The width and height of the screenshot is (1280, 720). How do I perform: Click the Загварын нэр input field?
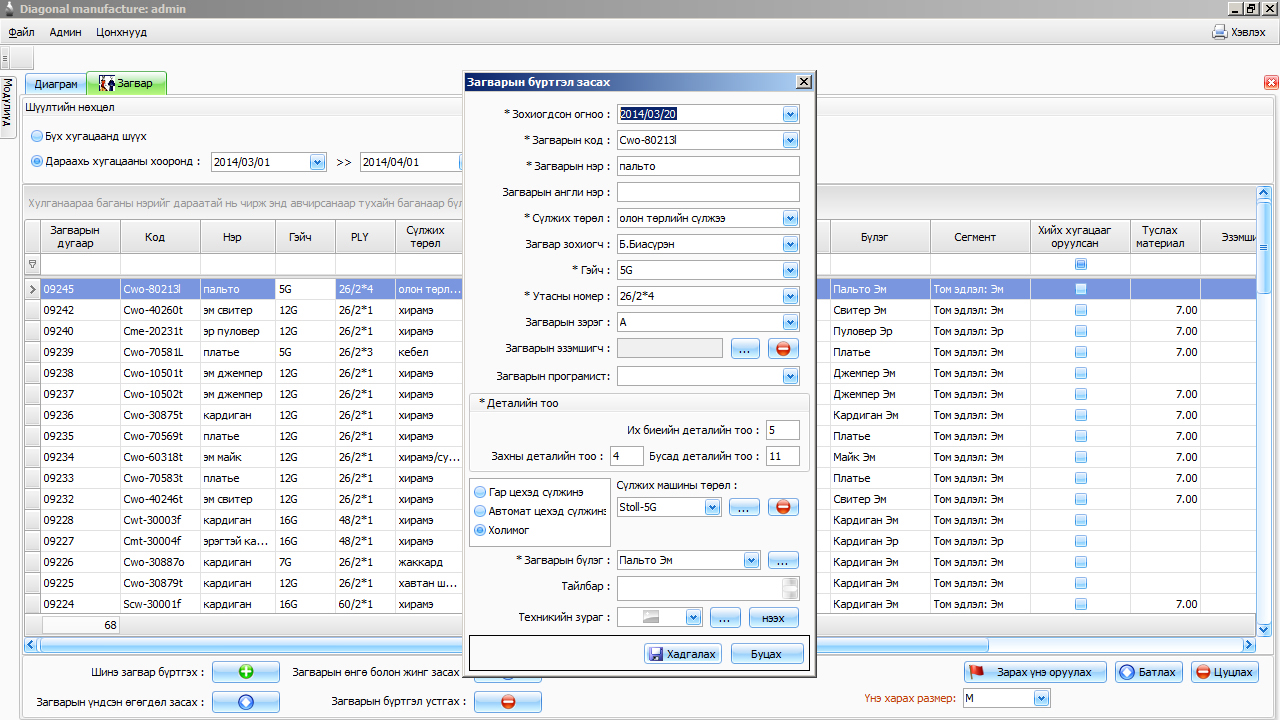pos(708,166)
